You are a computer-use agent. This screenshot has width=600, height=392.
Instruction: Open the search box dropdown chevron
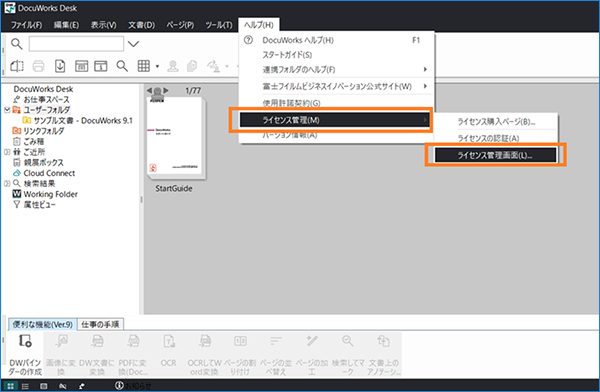pos(133,44)
